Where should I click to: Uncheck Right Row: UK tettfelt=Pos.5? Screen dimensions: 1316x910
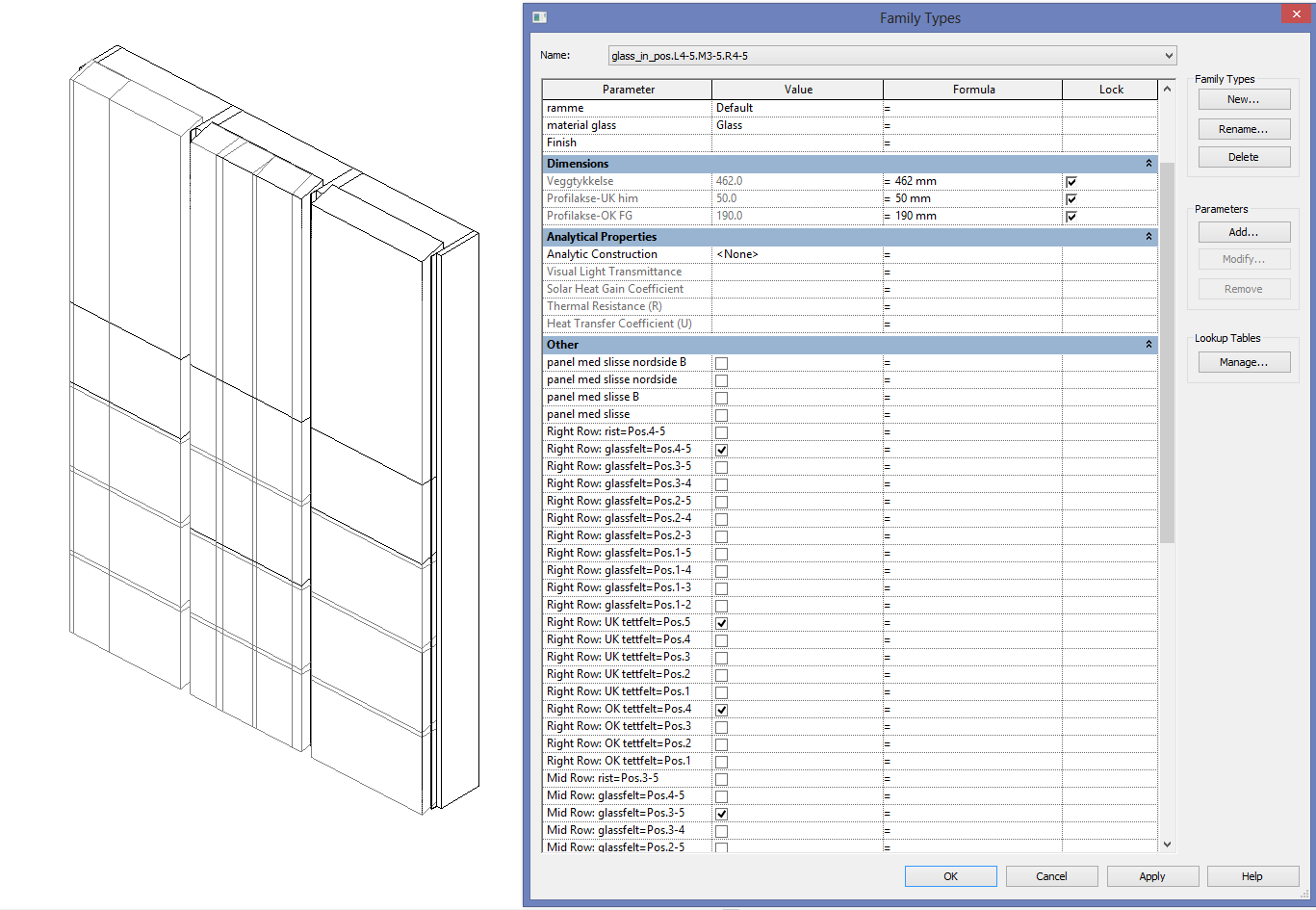[721, 623]
